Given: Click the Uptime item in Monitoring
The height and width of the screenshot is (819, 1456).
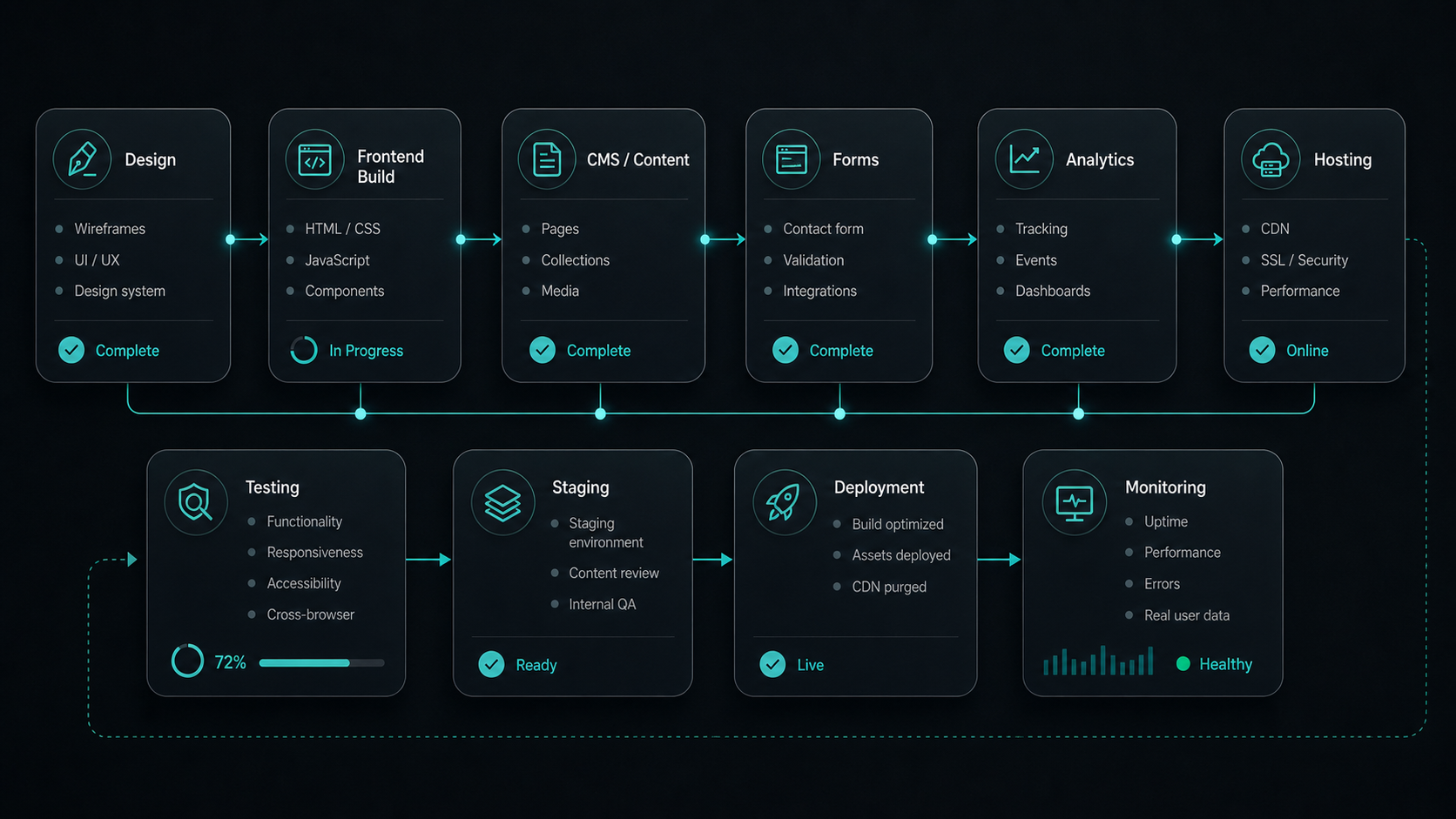Looking at the screenshot, I should click(1166, 521).
